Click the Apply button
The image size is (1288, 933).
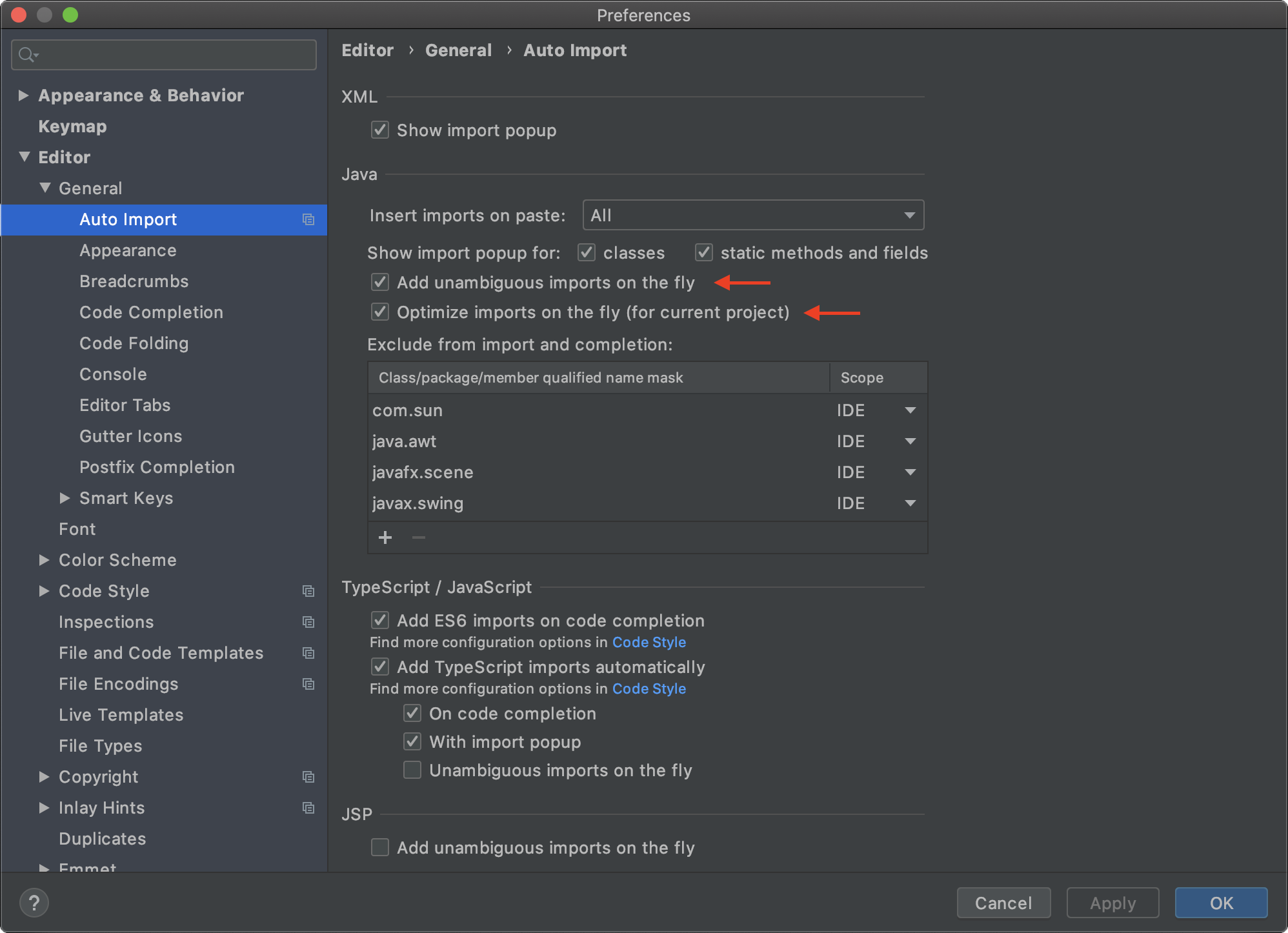[1112, 903]
